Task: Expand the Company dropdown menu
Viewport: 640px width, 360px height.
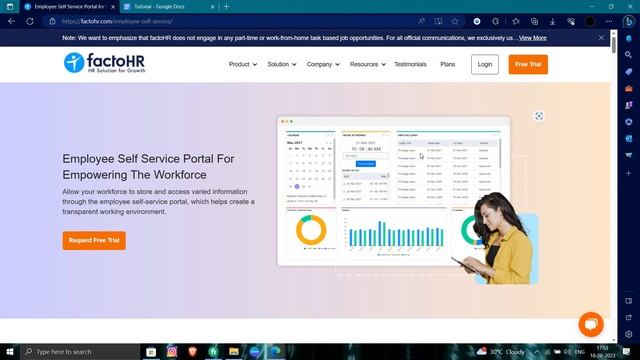Action: tap(323, 64)
